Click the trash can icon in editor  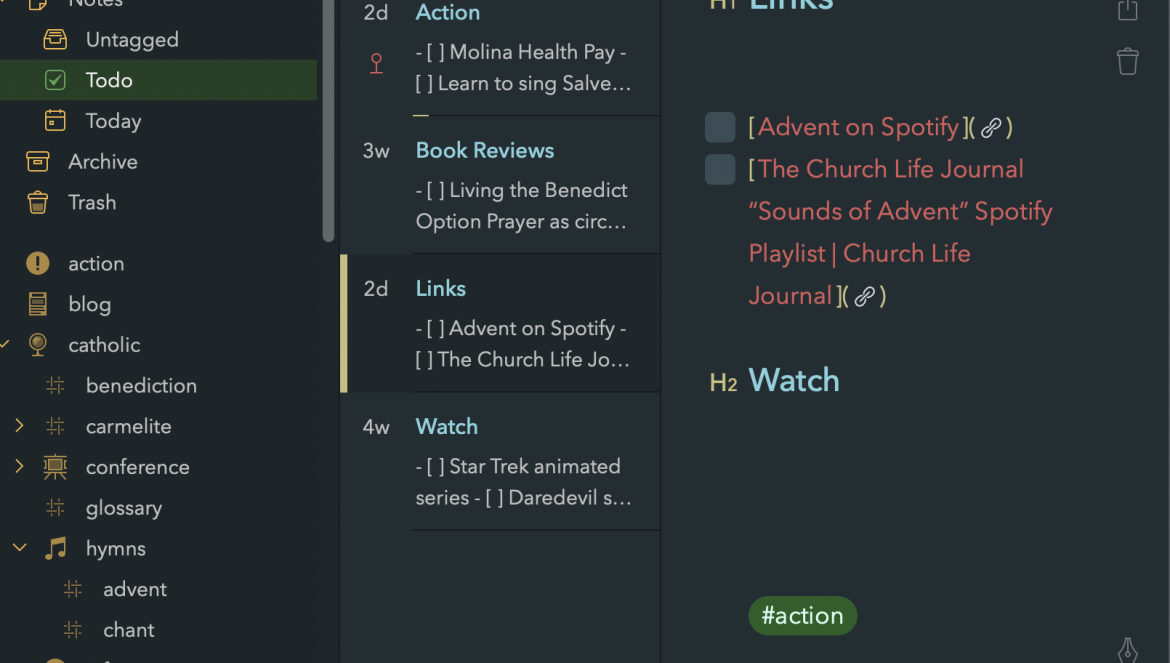point(1127,61)
